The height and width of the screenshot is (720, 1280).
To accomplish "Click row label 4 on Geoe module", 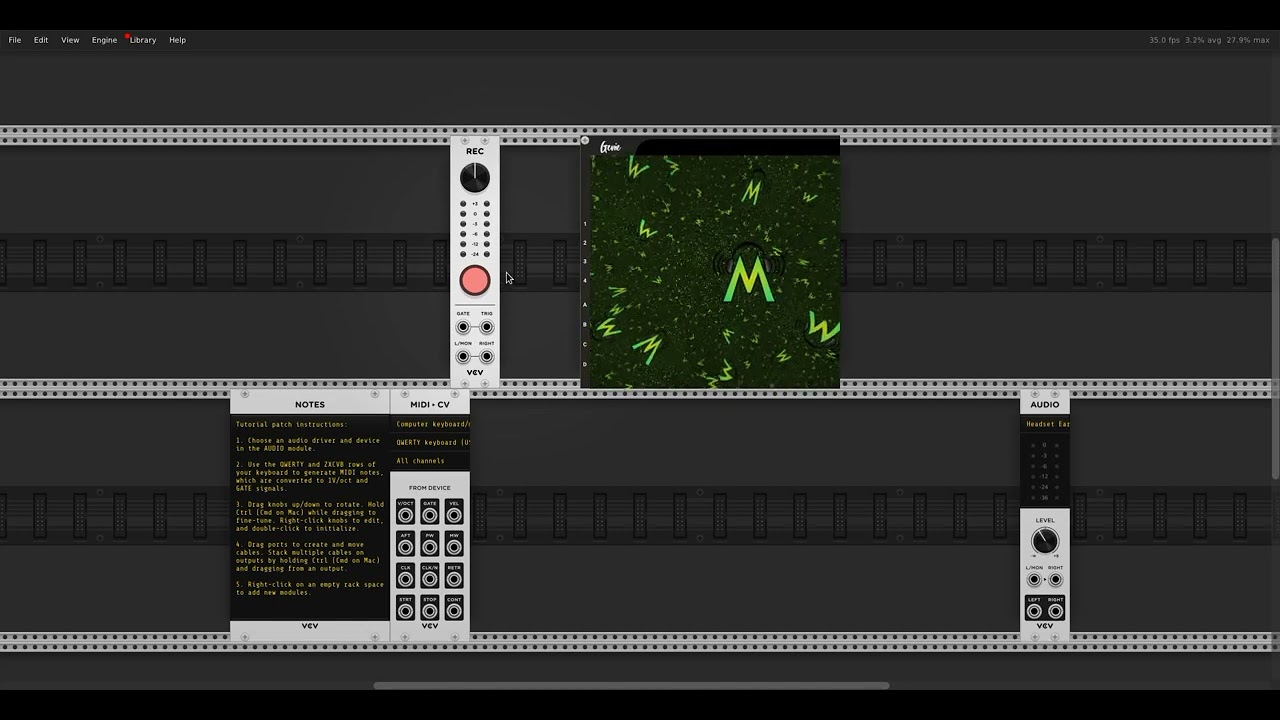I will 585,281.
